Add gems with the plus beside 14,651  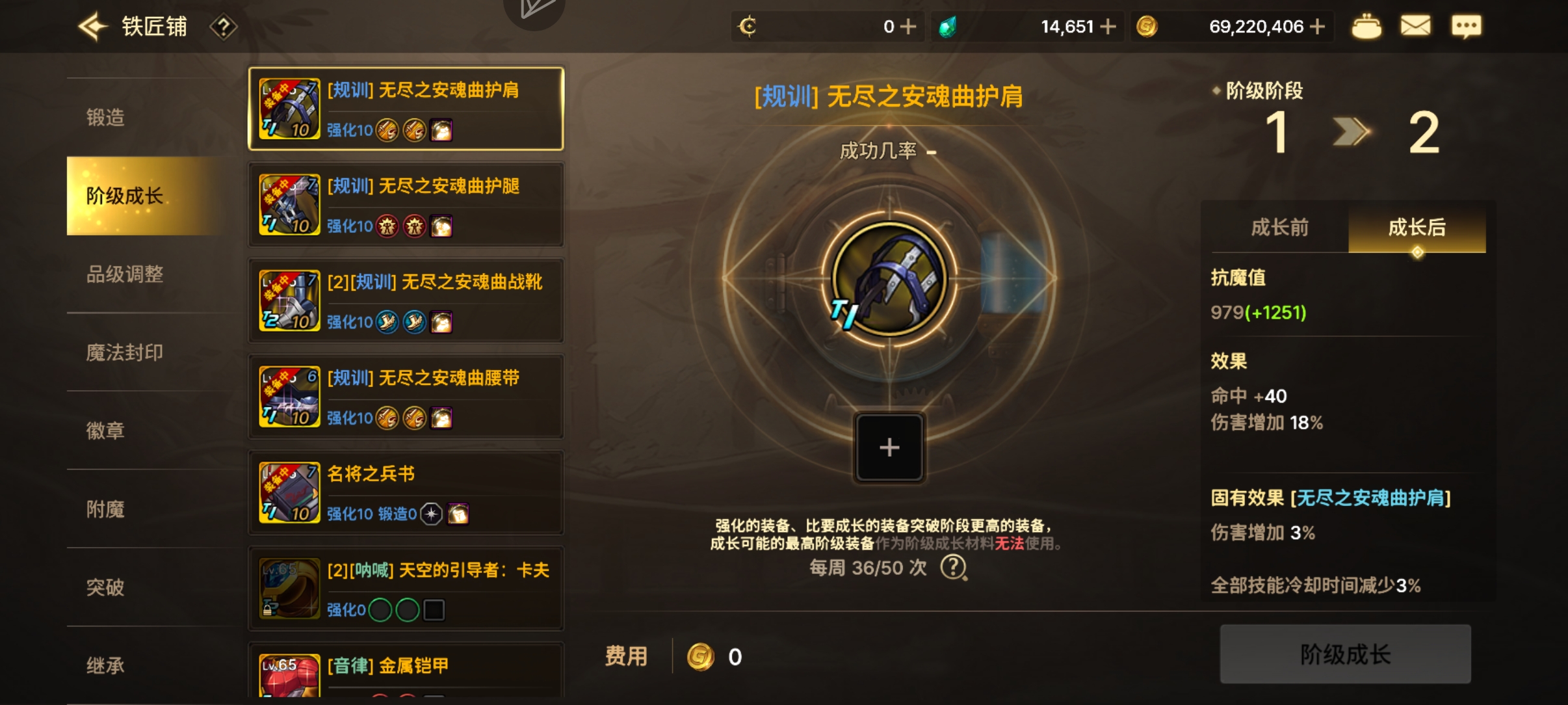pyautogui.click(x=1108, y=27)
